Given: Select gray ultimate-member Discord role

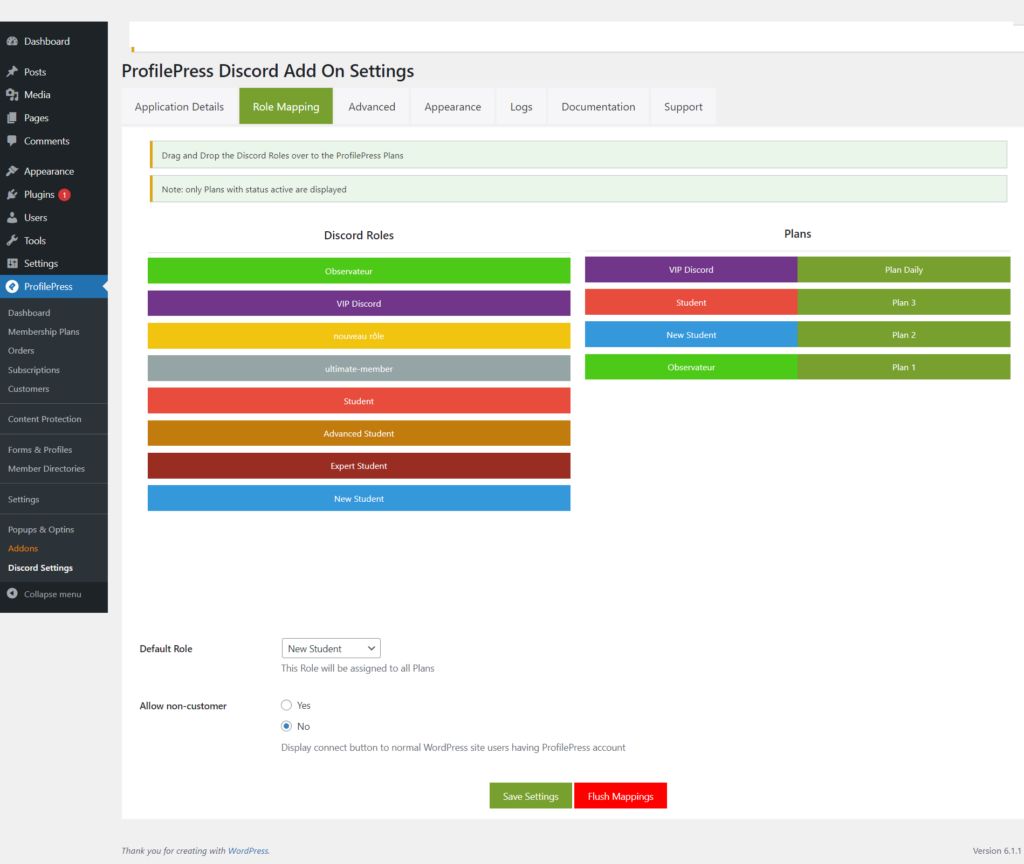Looking at the screenshot, I should pos(359,369).
